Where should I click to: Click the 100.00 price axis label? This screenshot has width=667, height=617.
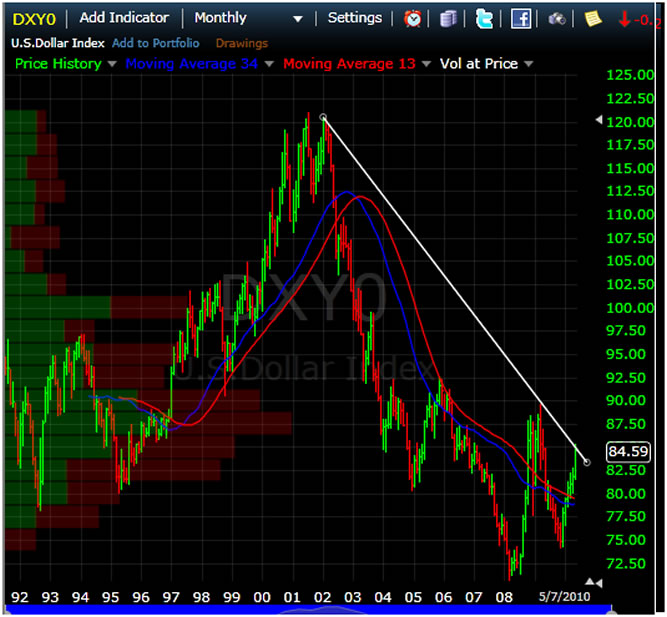tap(630, 308)
